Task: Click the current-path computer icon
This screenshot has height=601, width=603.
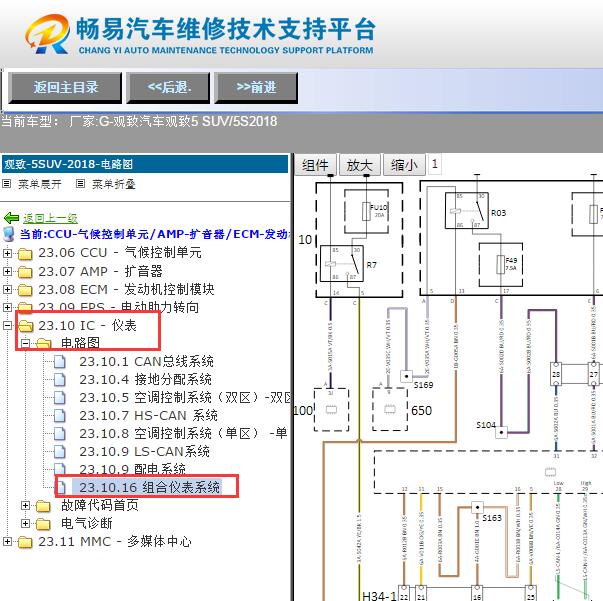Action: coord(8,234)
